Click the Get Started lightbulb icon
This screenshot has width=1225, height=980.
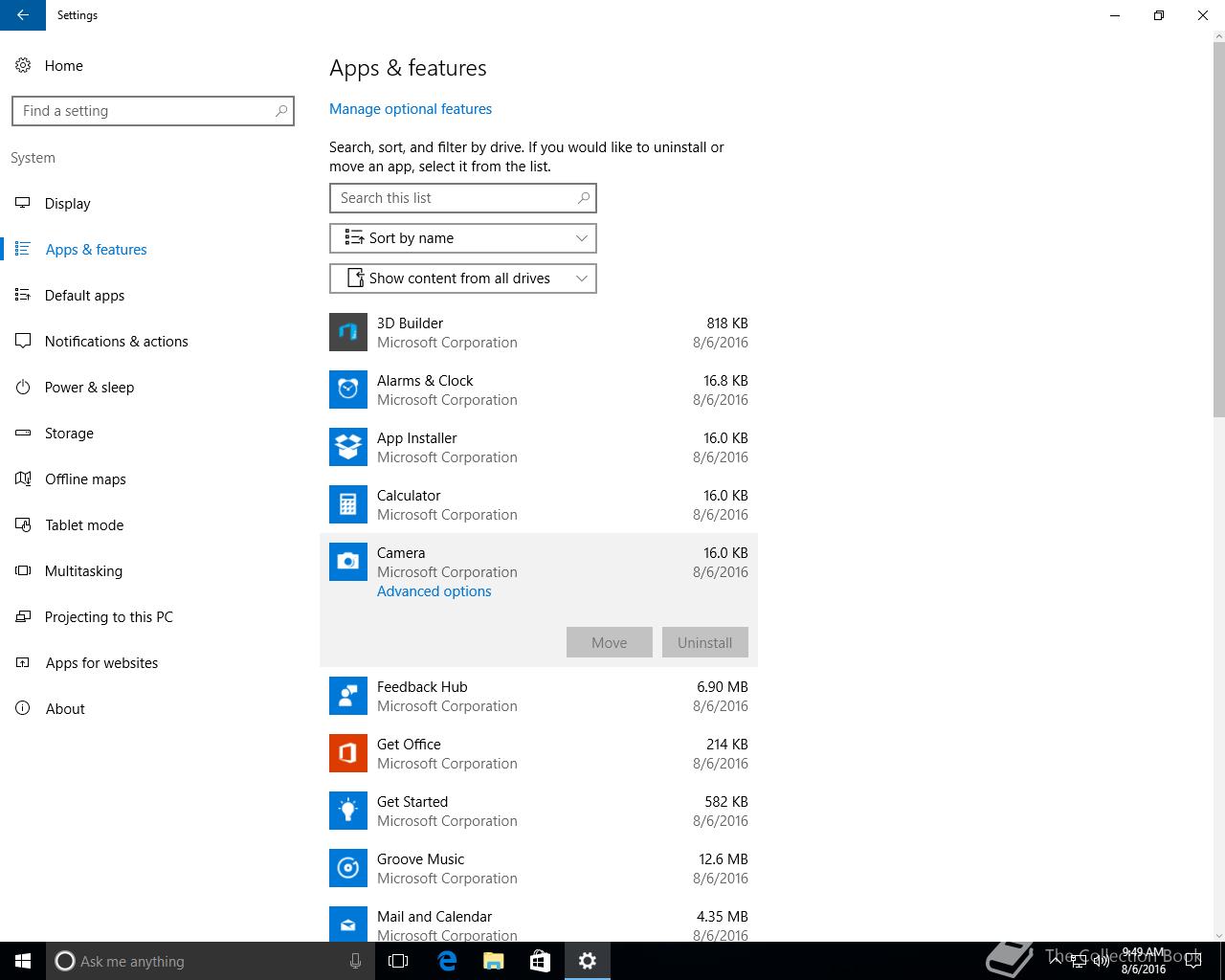click(x=348, y=811)
